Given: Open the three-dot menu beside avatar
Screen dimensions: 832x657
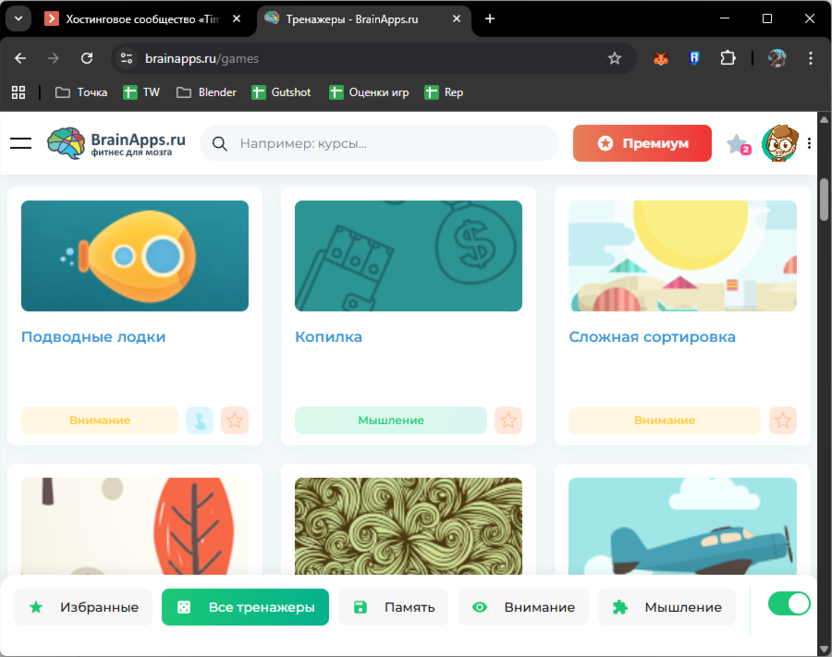Looking at the screenshot, I should point(809,143).
